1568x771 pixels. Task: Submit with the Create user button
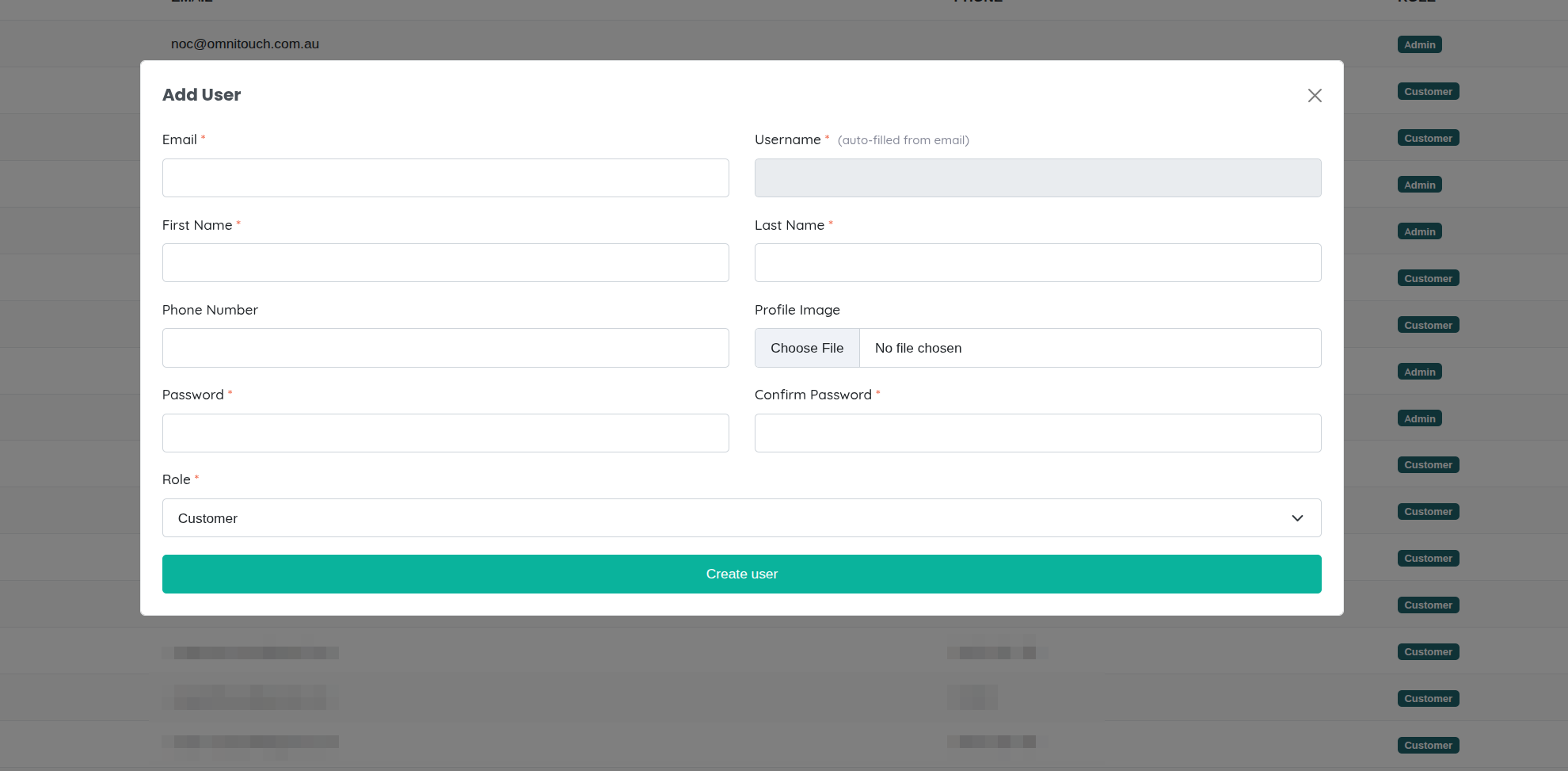point(741,574)
